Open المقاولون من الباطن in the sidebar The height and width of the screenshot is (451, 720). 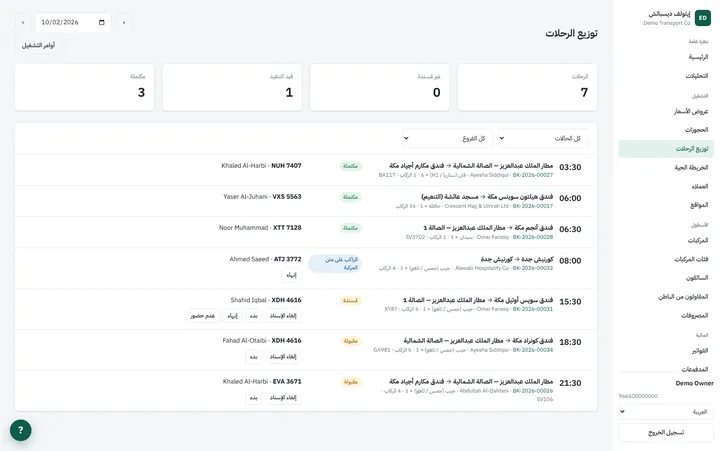(666, 297)
